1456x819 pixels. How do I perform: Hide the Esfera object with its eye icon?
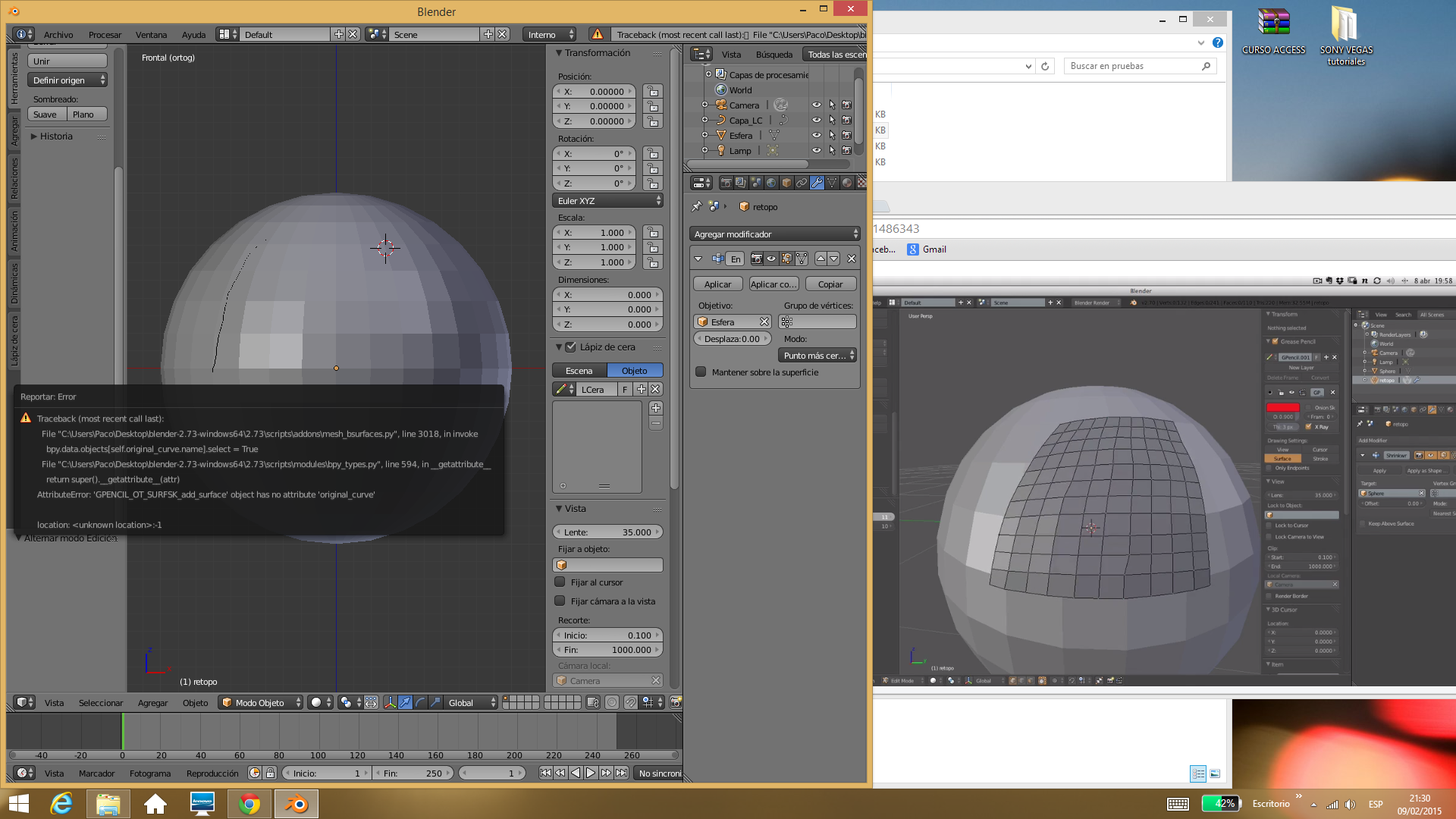pyautogui.click(x=816, y=135)
